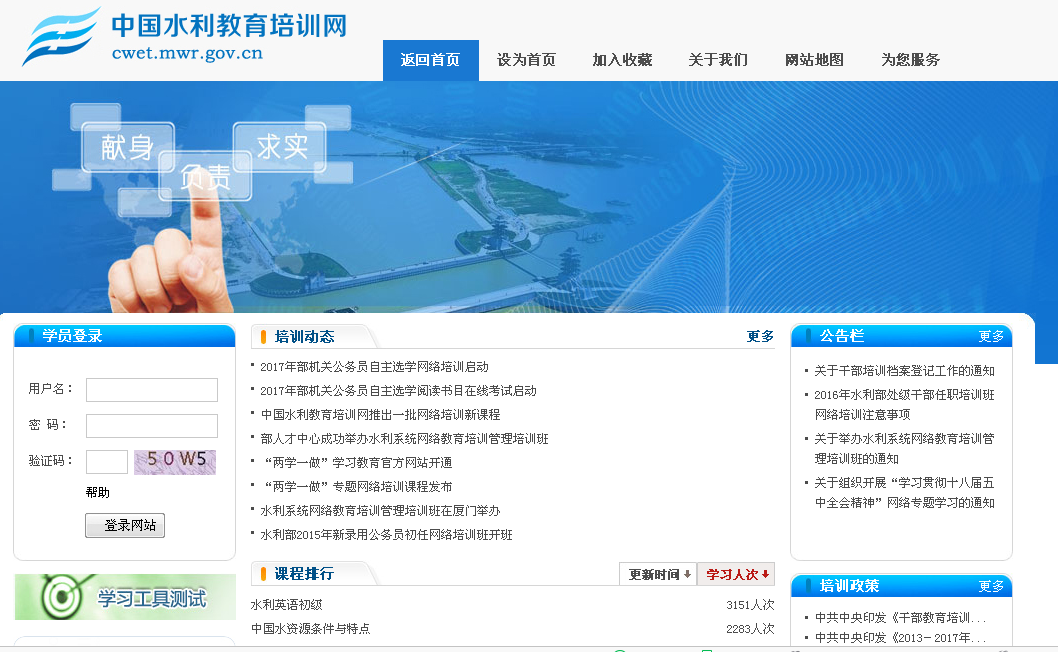The width and height of the screenshot is (1058, 652).
Task: Expand 更多 in 公告栏 panel
Action: (991, 336)
